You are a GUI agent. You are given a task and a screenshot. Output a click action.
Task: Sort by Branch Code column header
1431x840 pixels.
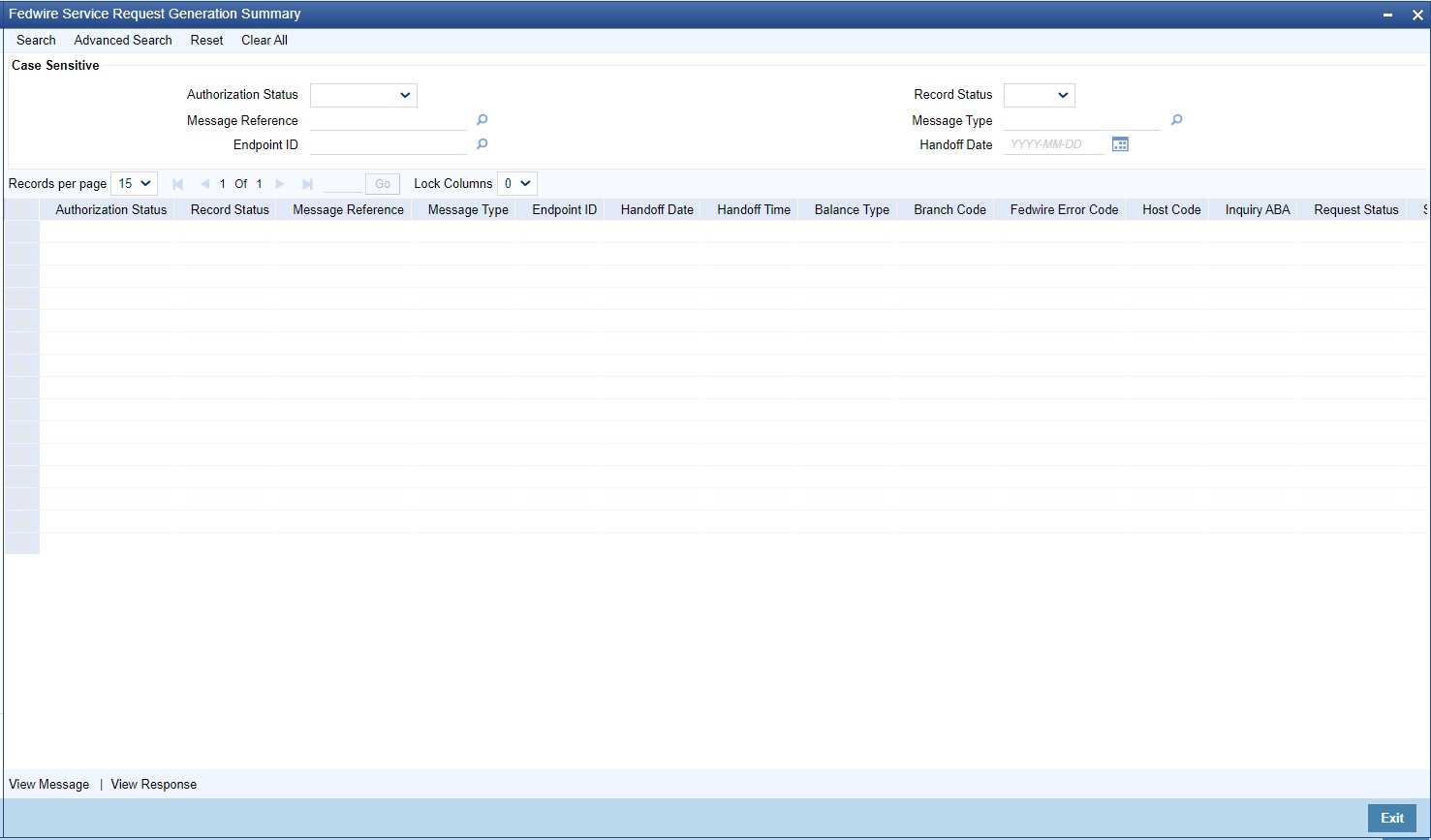949,210
